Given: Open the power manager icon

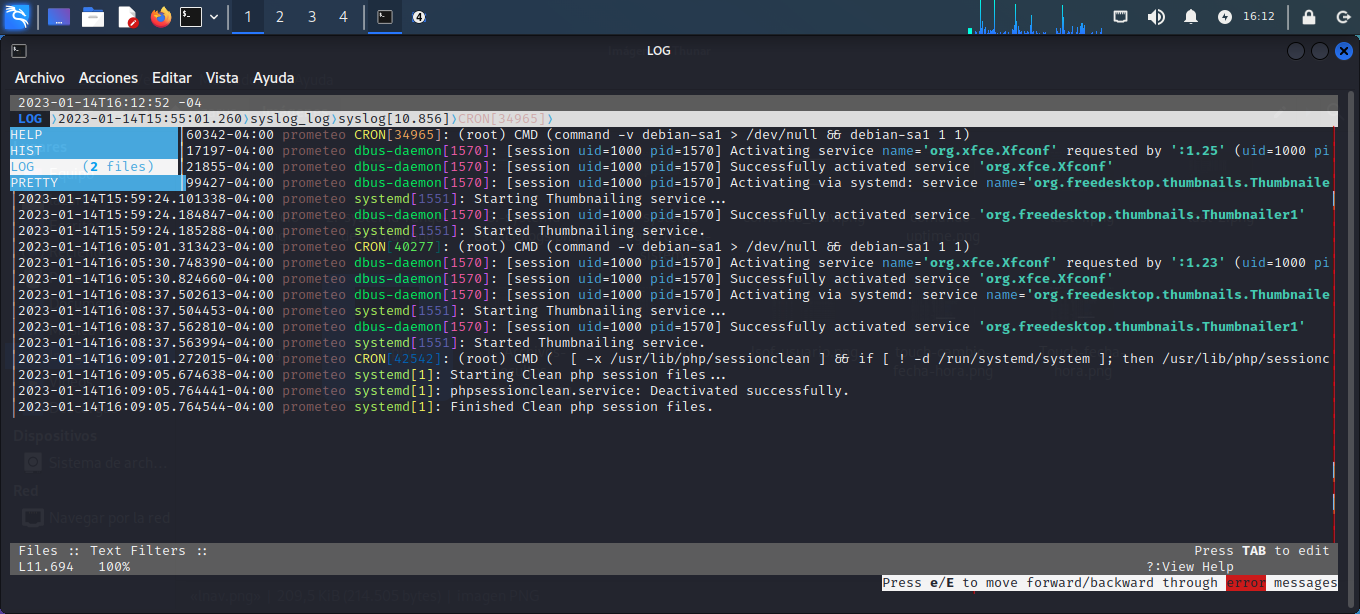Looking at the screenshot, I should pos(1225,17).
